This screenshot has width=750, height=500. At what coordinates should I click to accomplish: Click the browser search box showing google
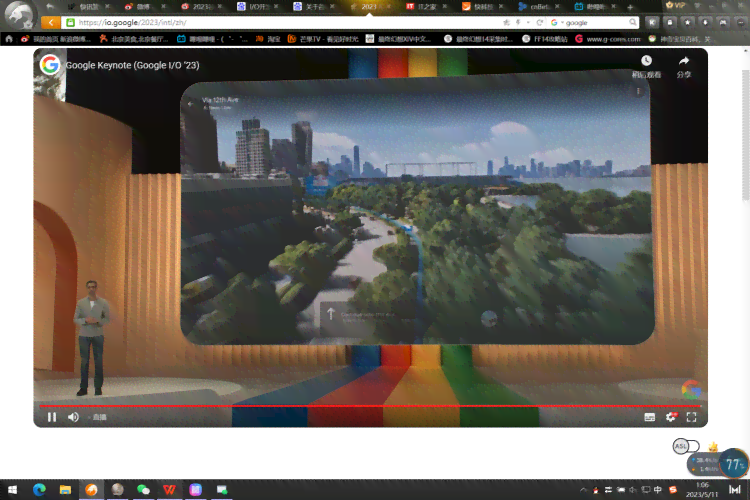click(x=597, y=22)
